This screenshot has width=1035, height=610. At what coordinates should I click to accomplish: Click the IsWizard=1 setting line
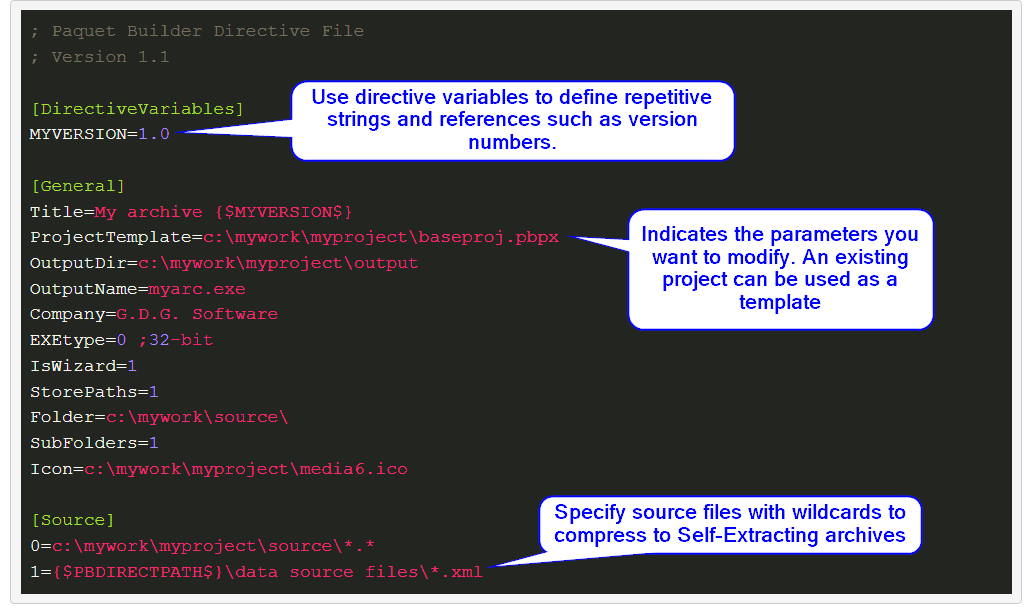(x=90, y=365)
